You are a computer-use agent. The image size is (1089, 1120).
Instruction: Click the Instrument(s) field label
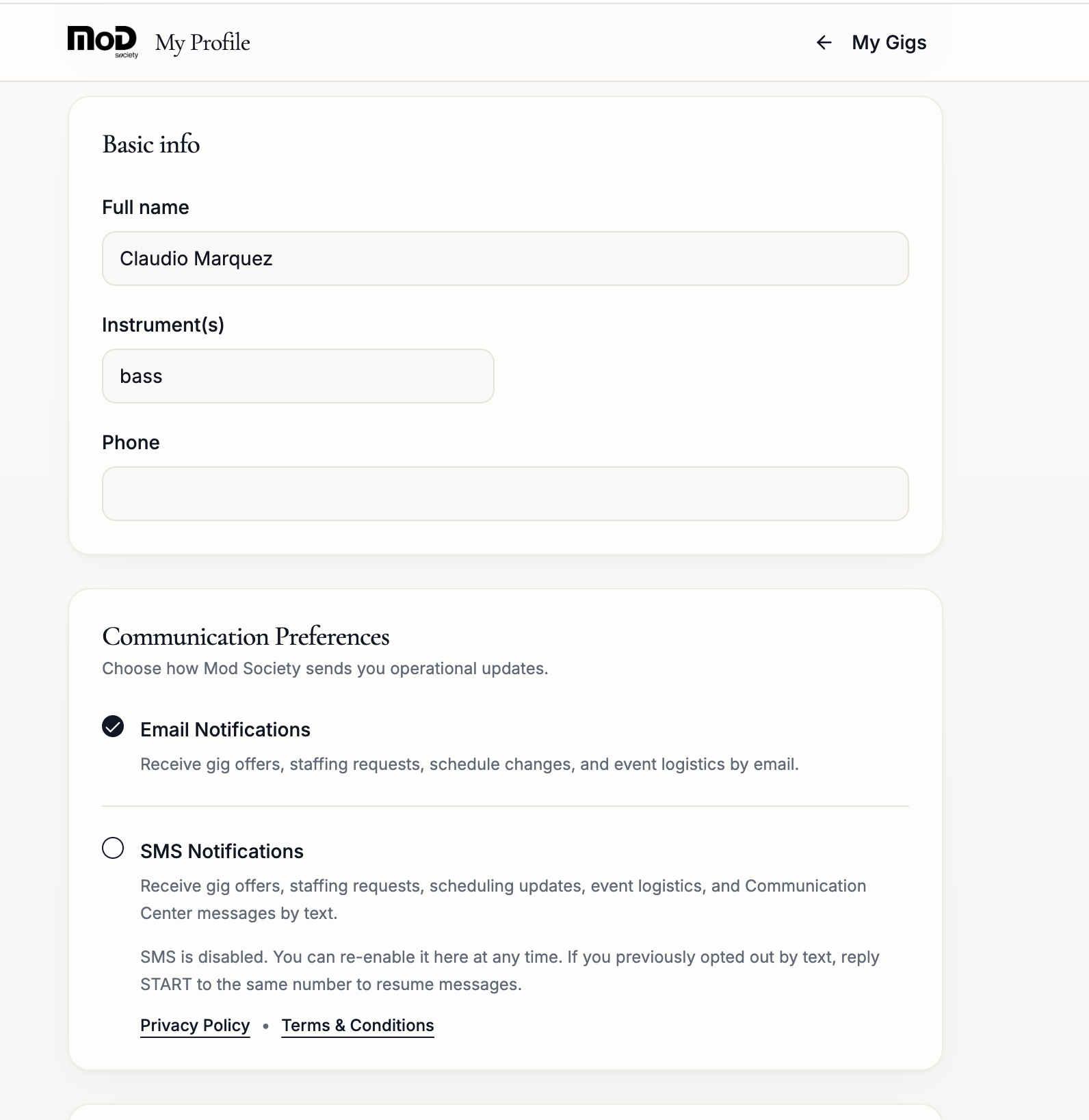point(163,325)
